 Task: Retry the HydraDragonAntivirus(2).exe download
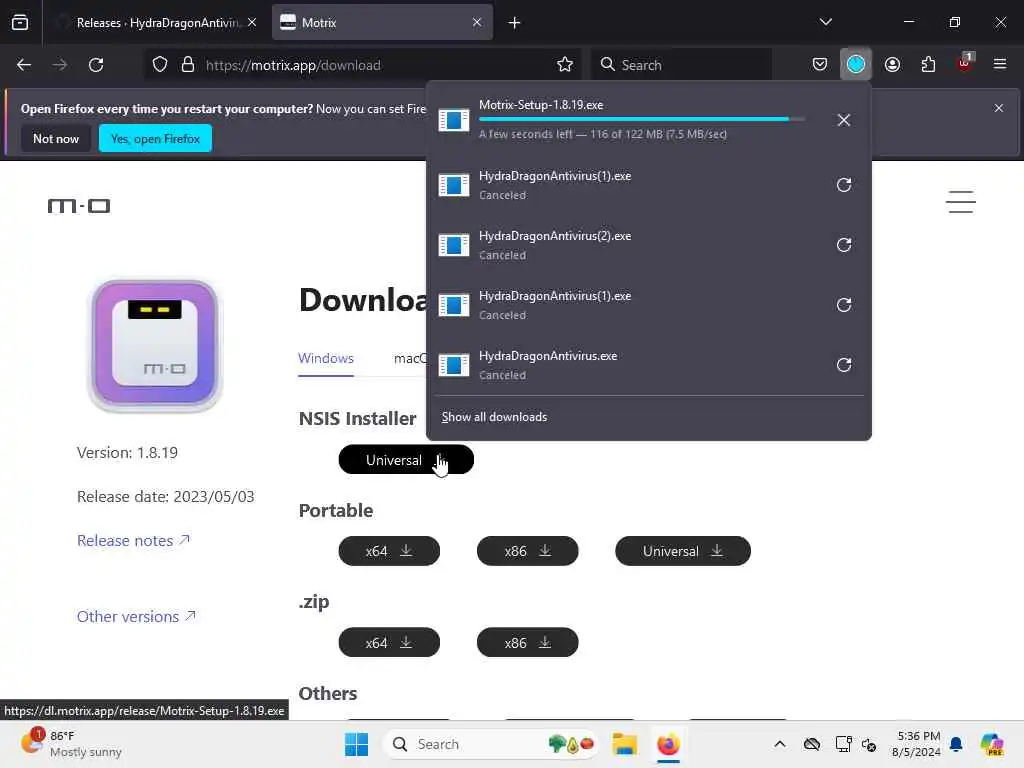(844, 245)
